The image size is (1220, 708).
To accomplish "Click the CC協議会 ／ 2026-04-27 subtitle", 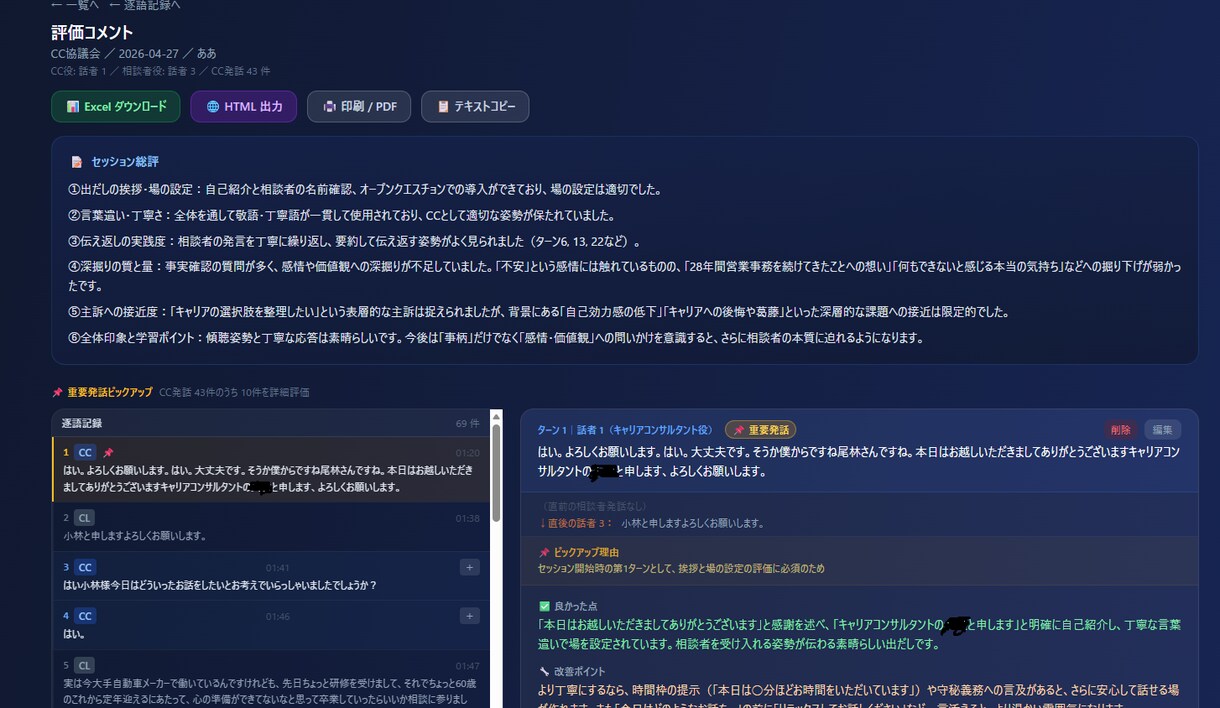I will 134,54.
